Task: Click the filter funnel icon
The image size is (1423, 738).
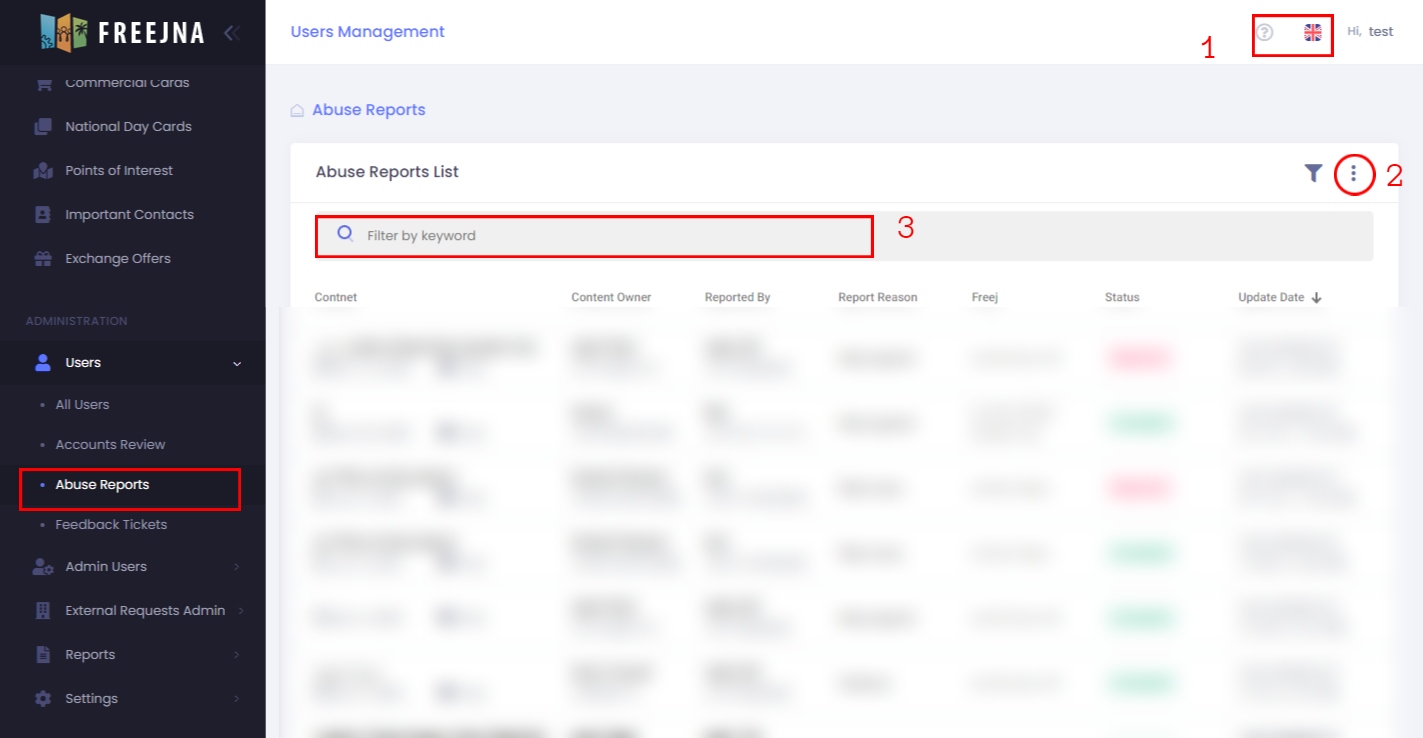Action: [x=1313, y=173]
